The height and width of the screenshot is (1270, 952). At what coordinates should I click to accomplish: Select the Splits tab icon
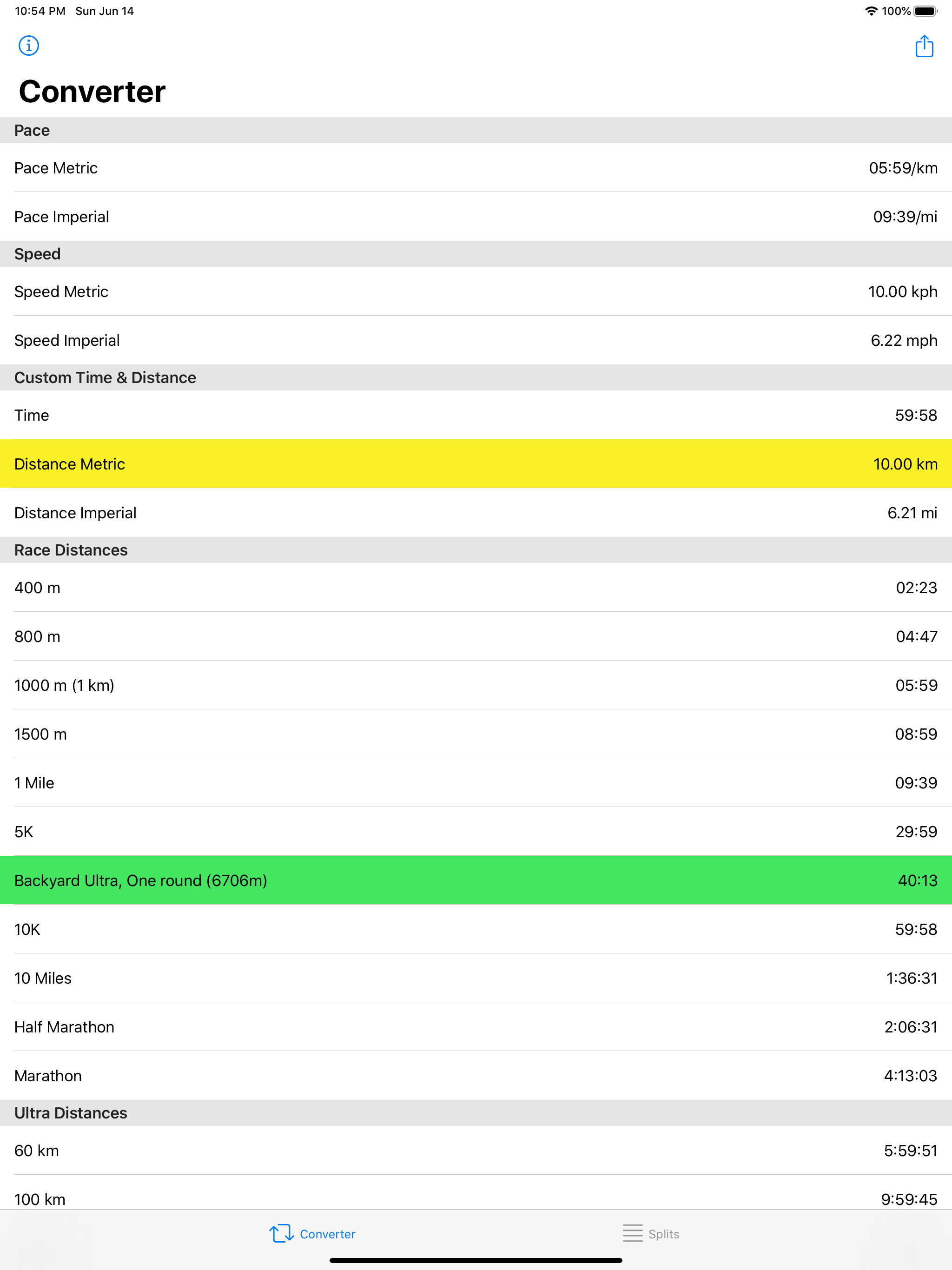[x=633, y=1233]
